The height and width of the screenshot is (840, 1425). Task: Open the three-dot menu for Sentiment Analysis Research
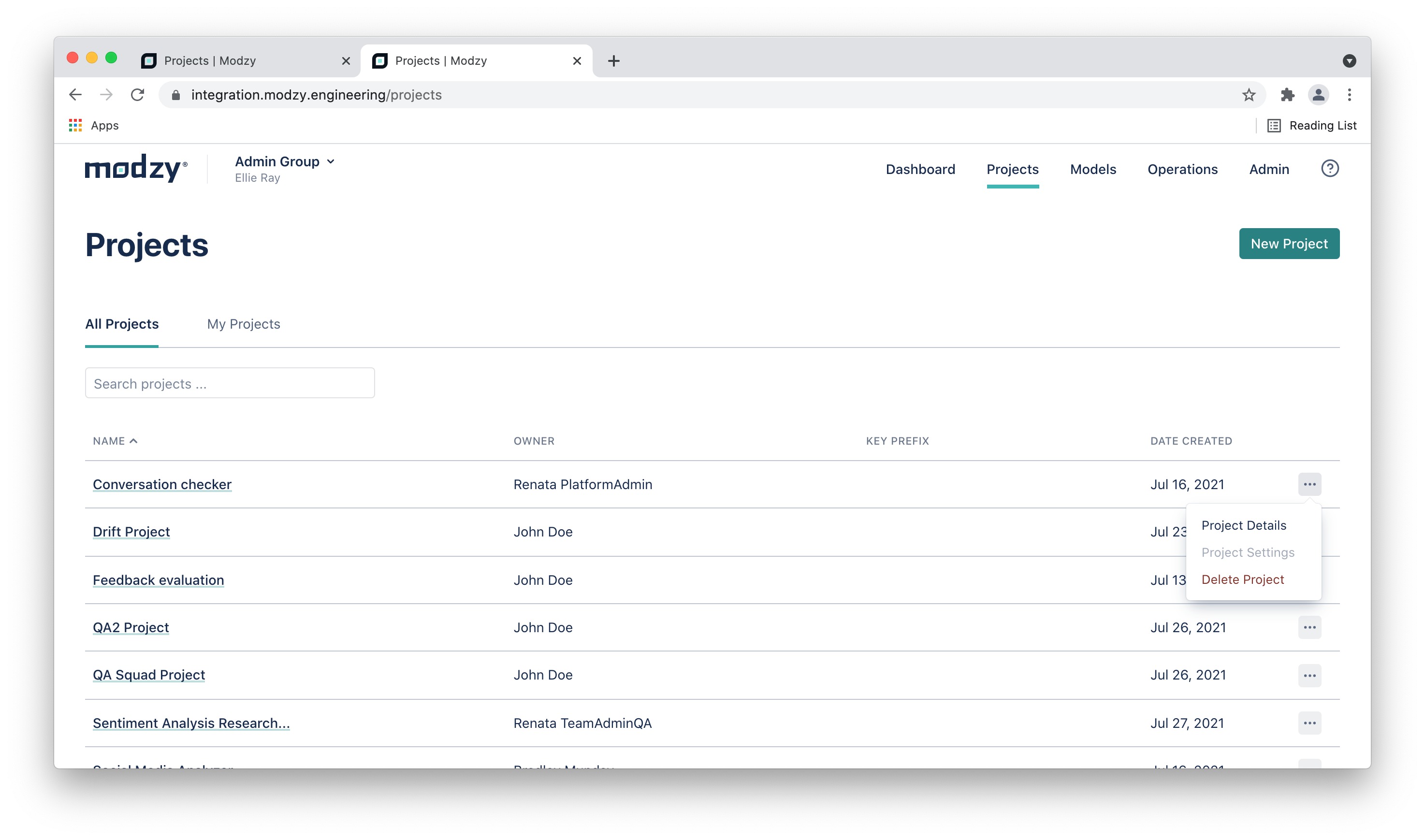point(1309,723)
